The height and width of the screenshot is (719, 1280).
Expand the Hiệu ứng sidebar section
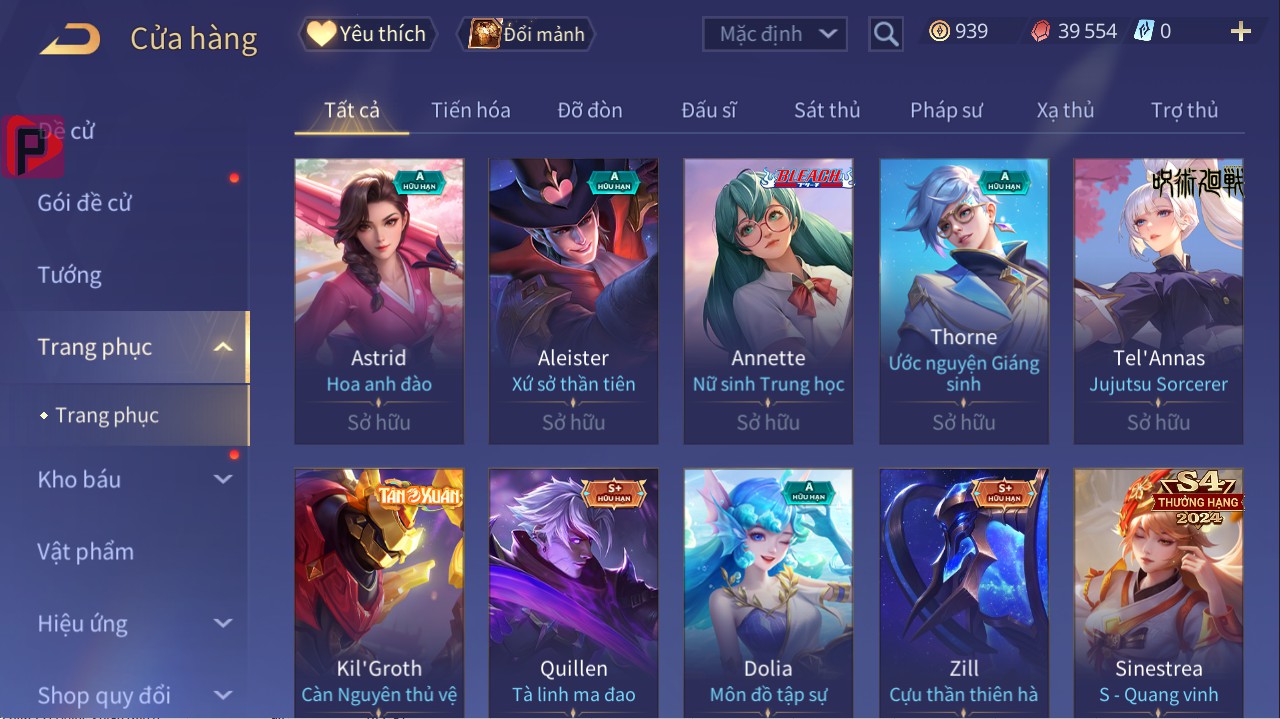pyautogui.click(x=223, y=624)
